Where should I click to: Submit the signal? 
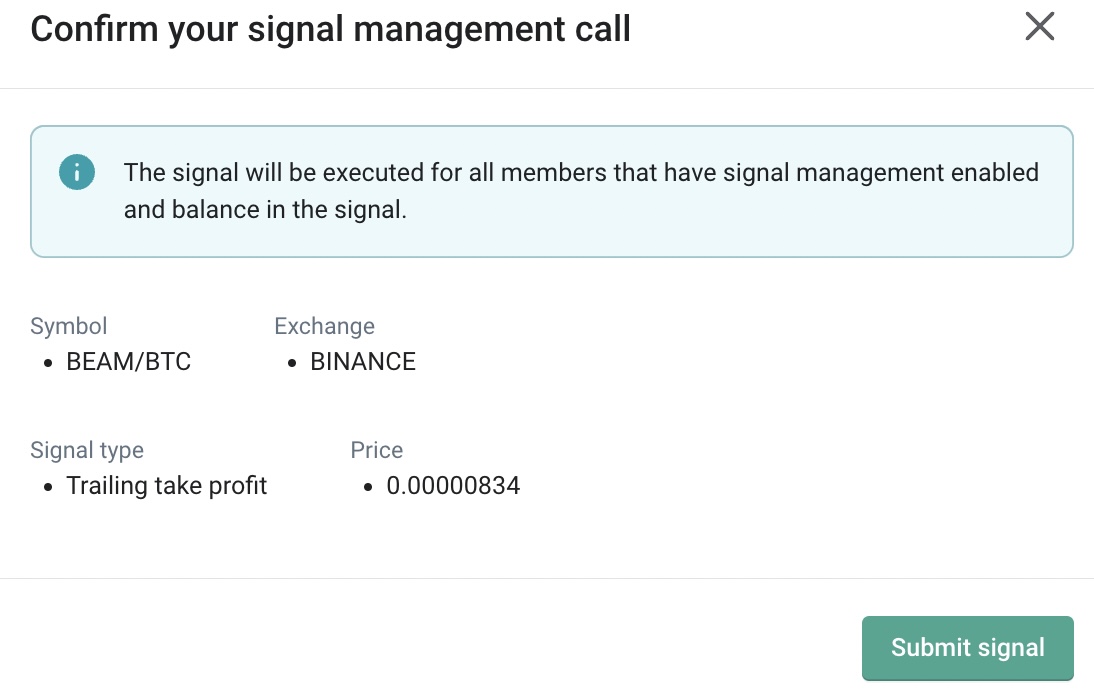tap(967, 648)
